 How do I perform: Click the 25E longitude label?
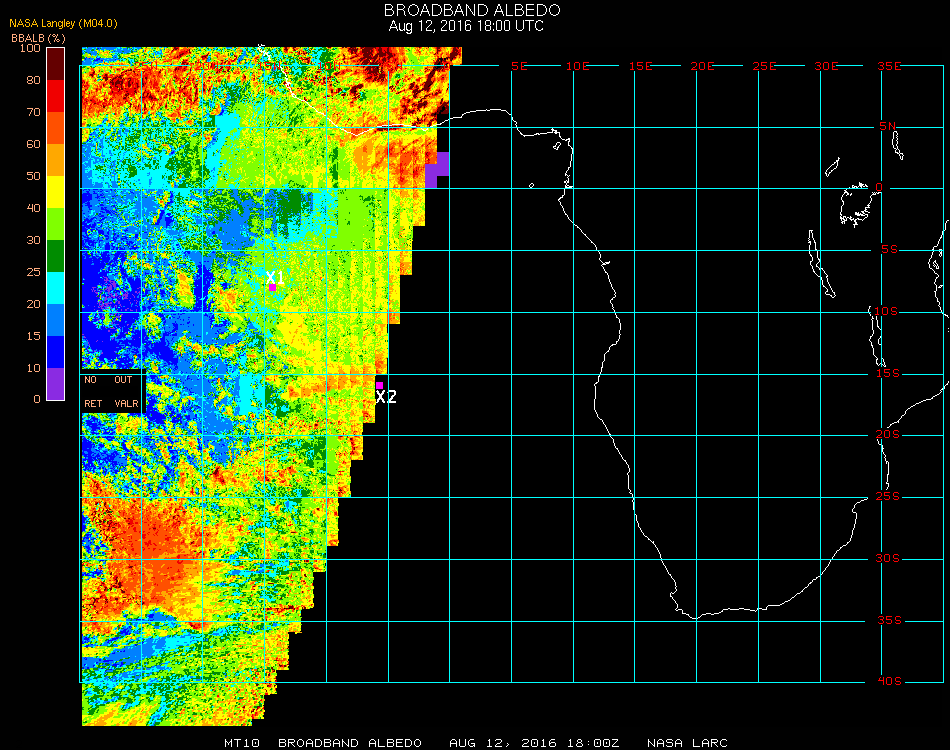[764, 66]
